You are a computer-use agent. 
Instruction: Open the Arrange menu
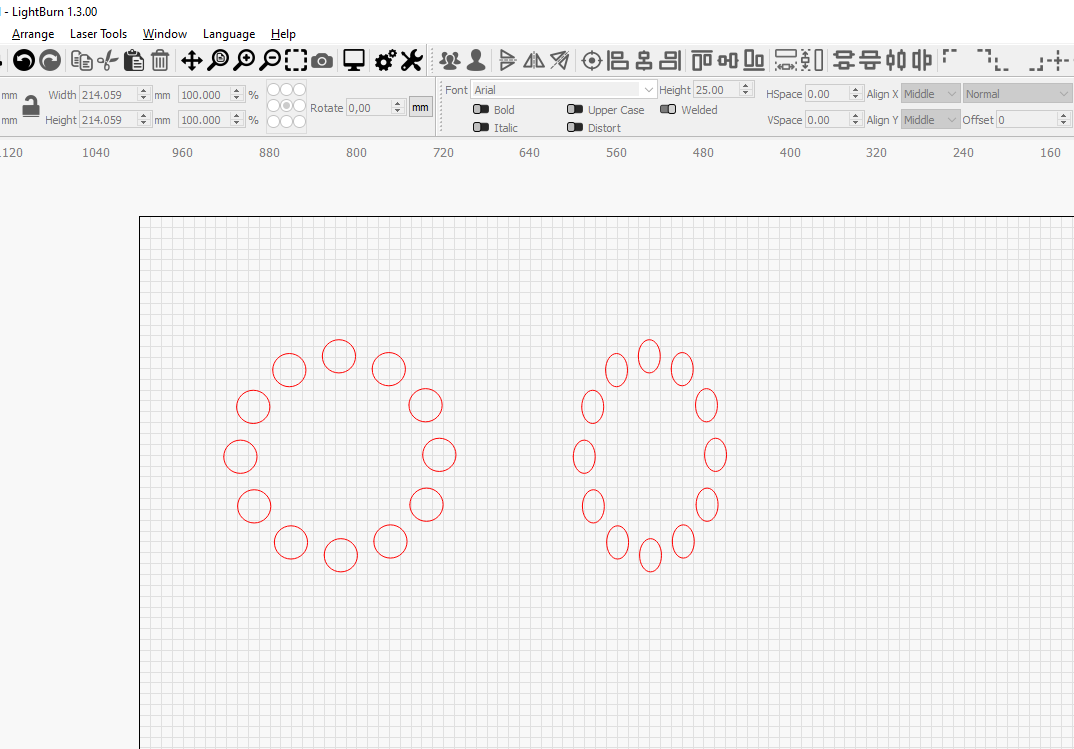coord(33,34)
